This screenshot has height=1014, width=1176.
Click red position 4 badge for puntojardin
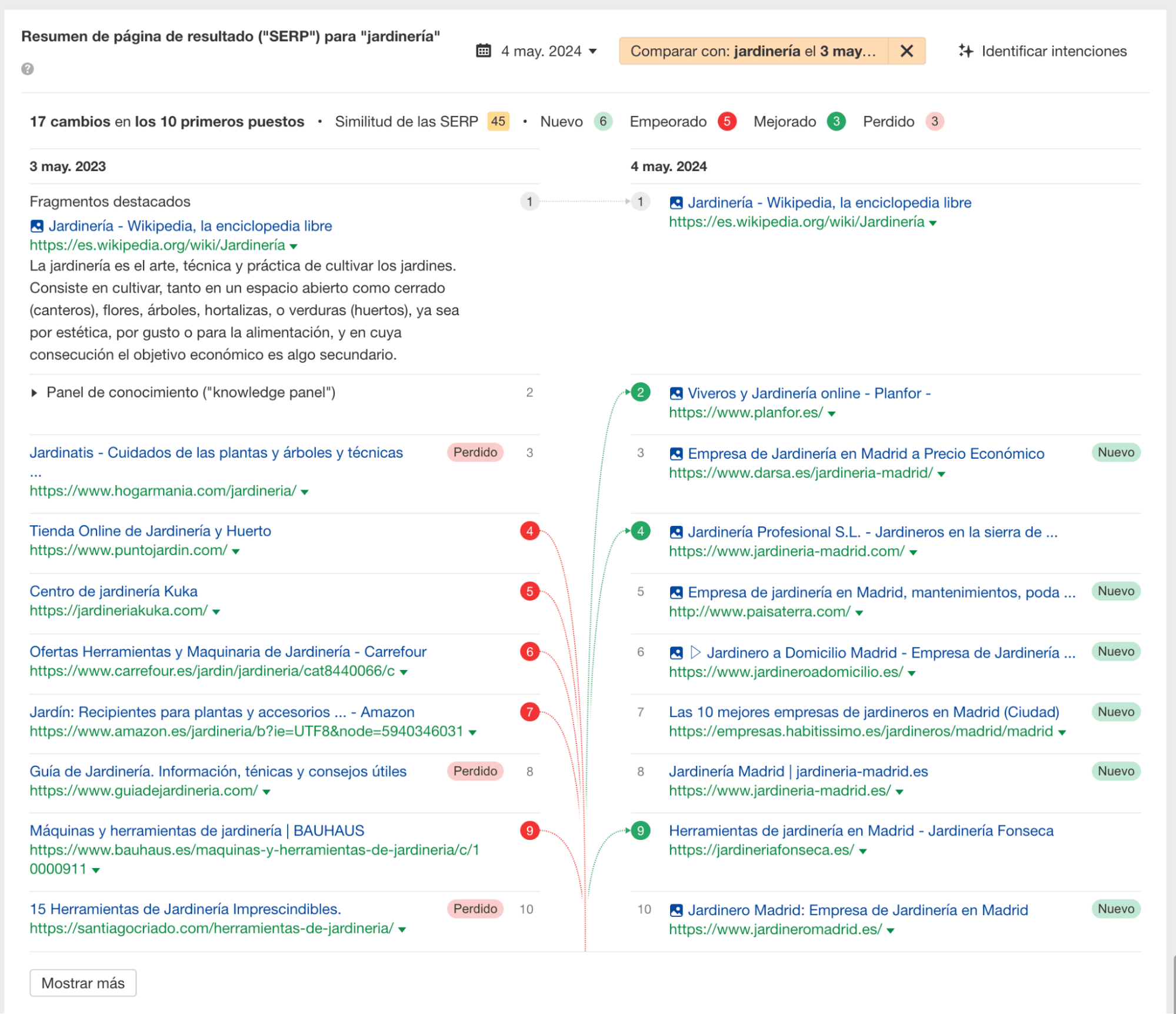529,531
